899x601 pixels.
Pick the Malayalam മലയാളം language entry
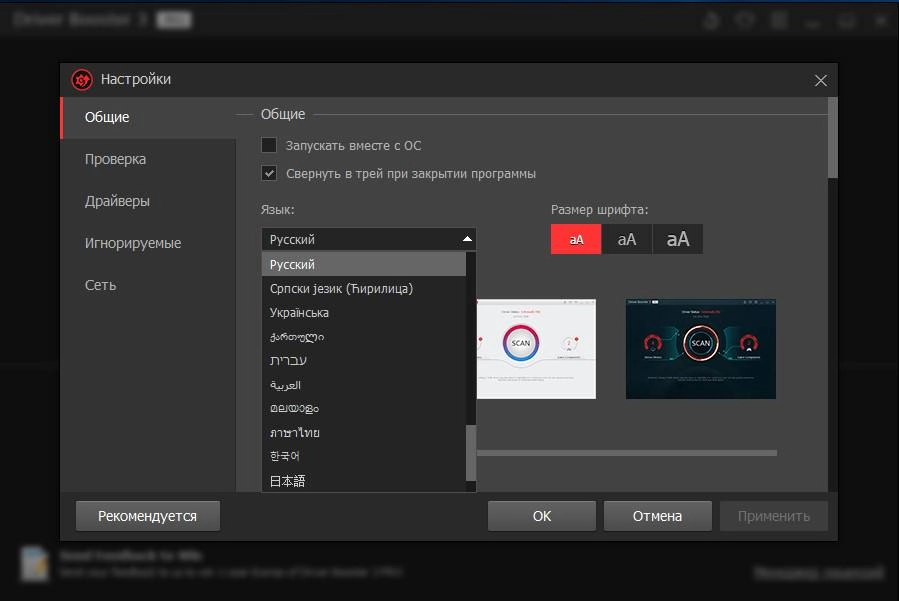click(x=364, y=408)
